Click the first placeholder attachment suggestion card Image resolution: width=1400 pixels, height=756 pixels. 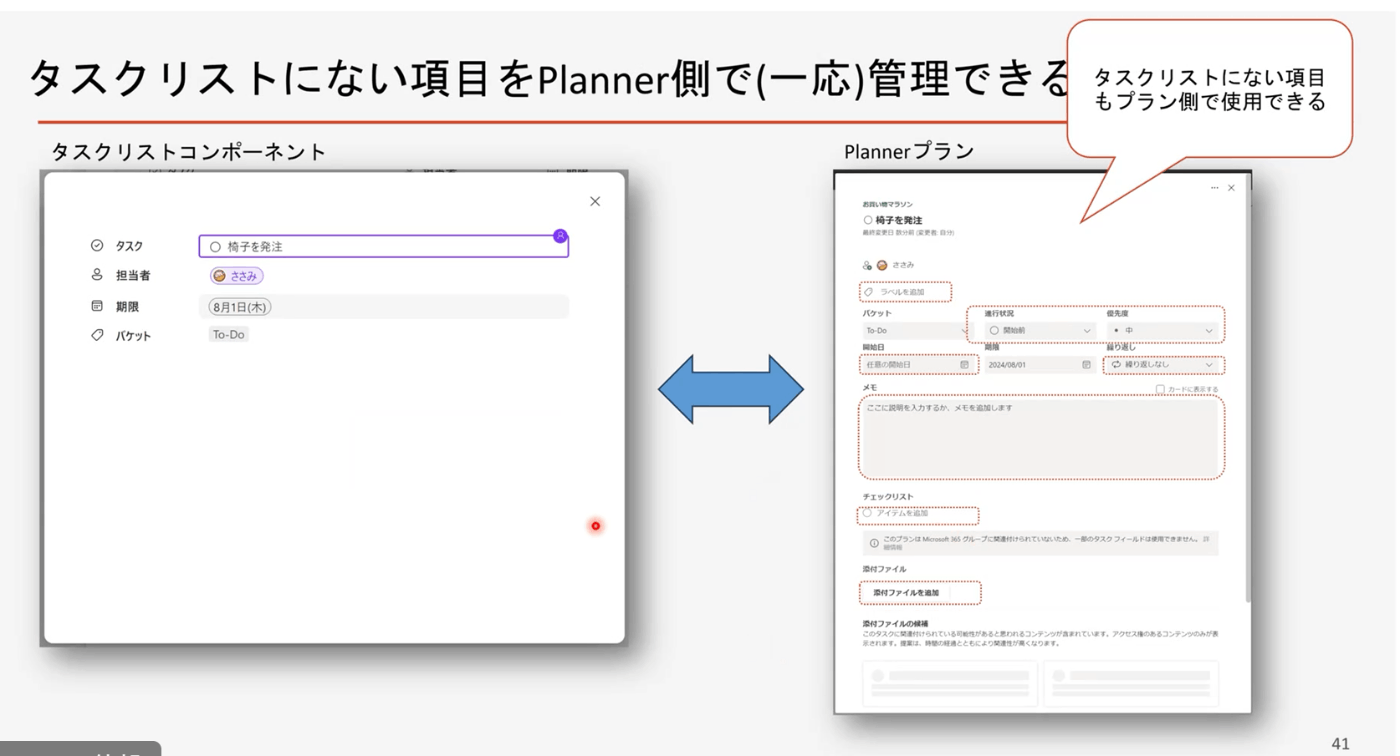[950, 685]
